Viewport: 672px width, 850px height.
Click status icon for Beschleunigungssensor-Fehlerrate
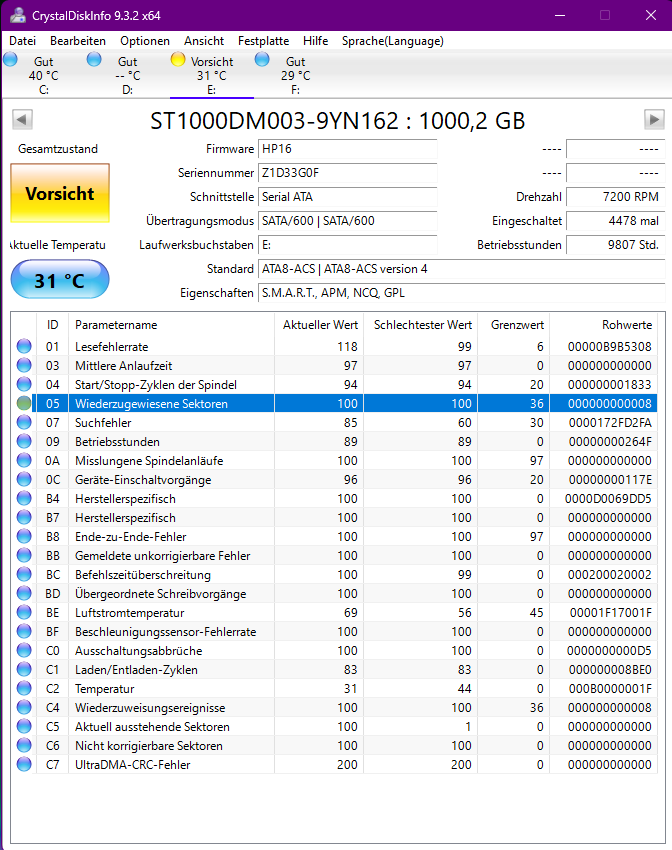point(24,631)
